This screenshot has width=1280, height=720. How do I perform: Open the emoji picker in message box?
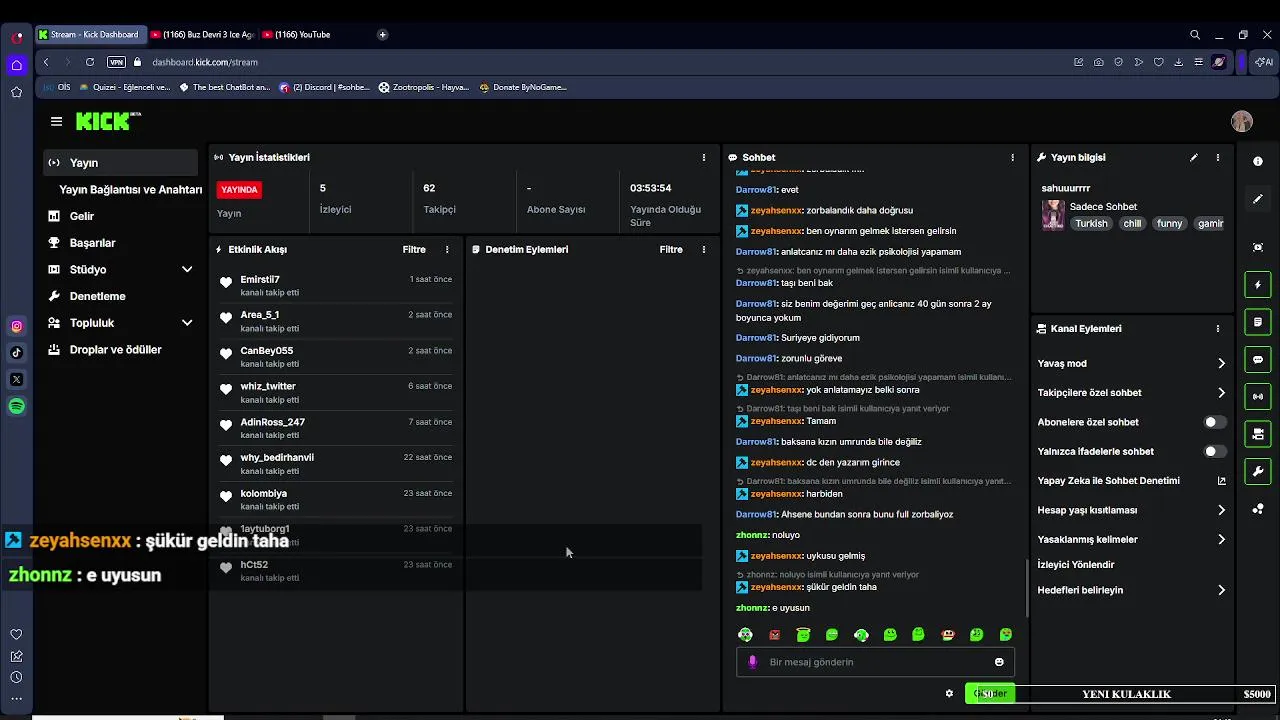pos(999,662)
